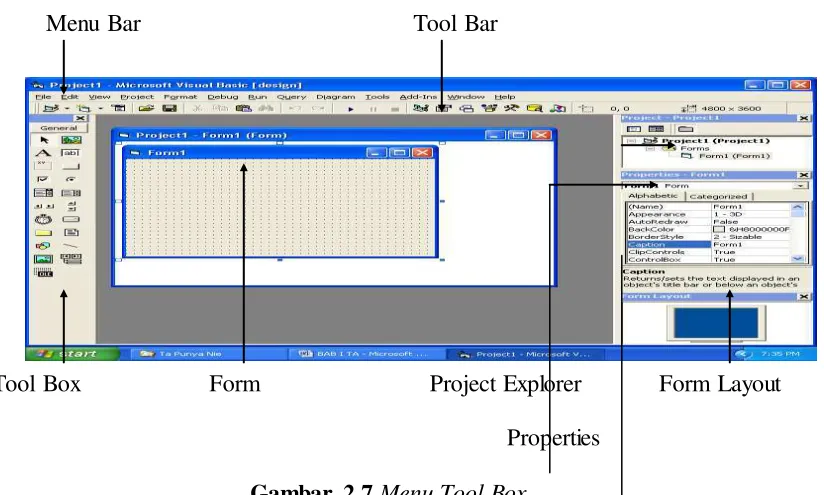
Task: Click the Properties list scroll-down arrow
Action: coord(798,259)
